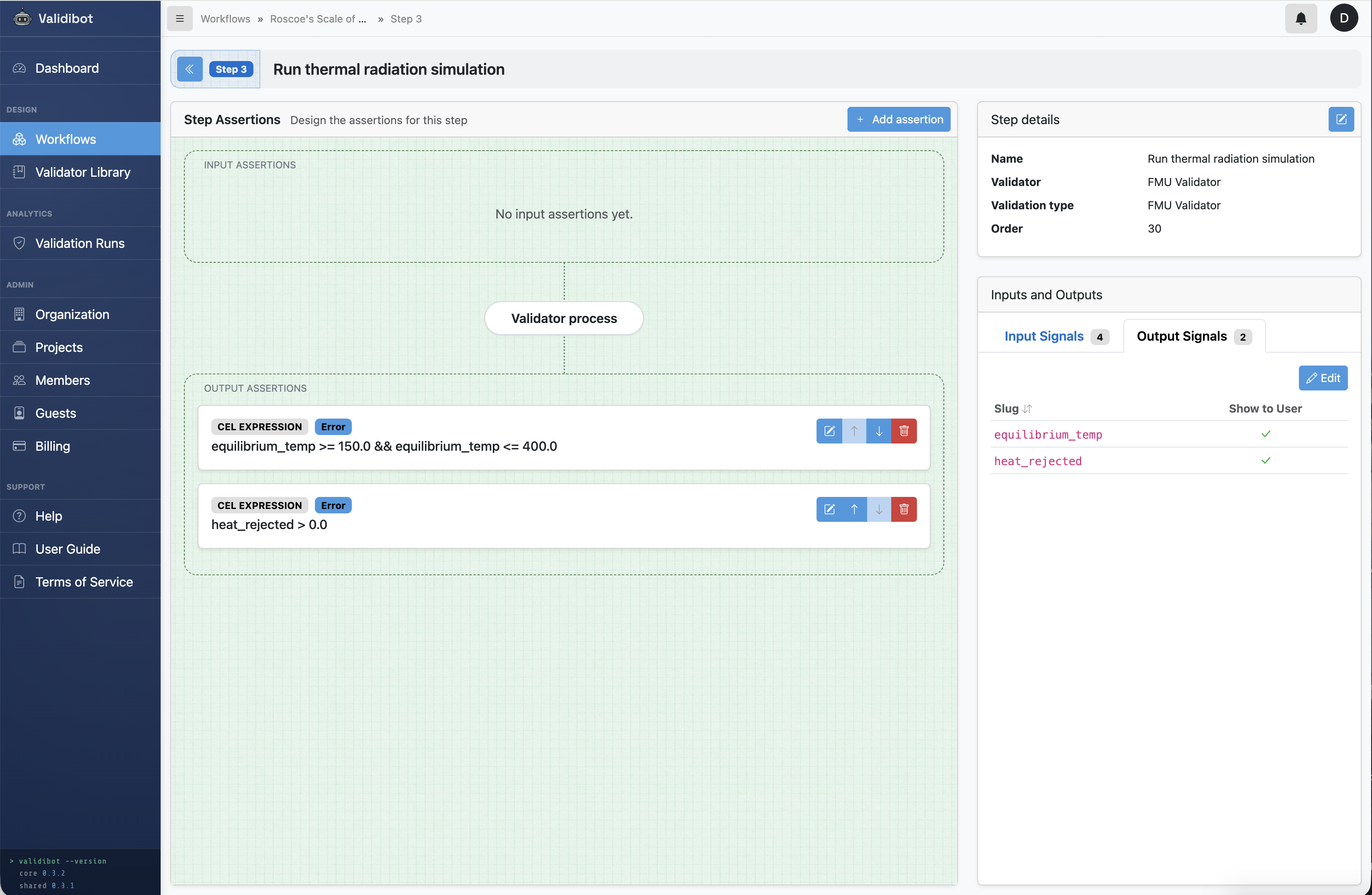Toggle Show to User for equilibrium_temp

[1266, 434]
